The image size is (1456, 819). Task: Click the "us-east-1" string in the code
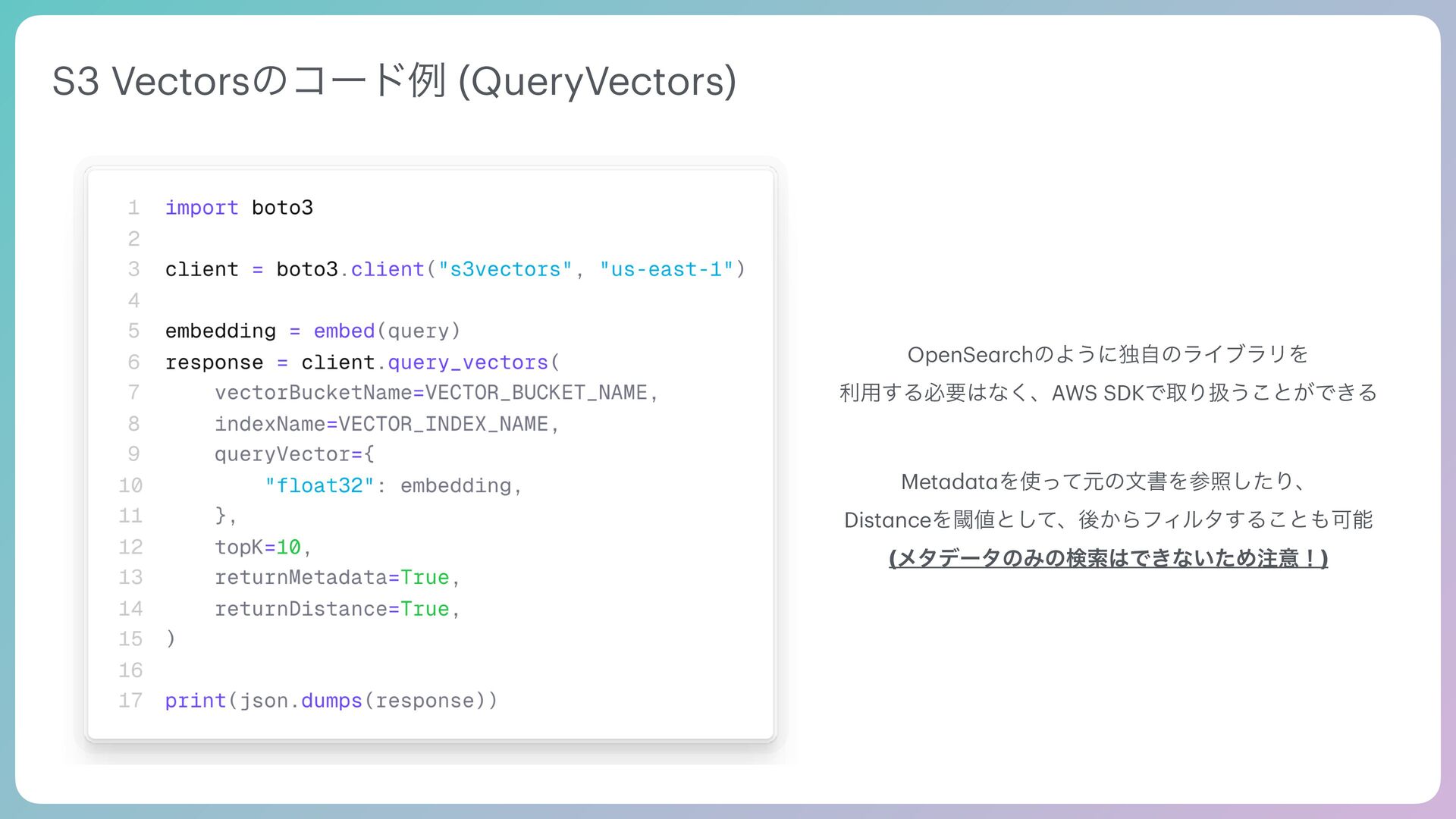coord(666,269)
